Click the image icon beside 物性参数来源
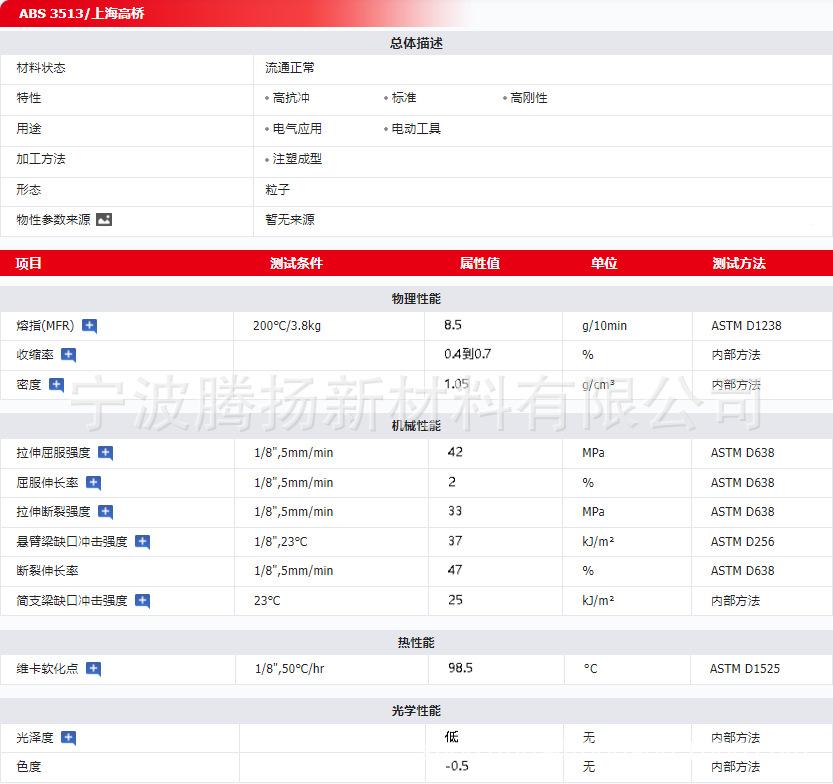The height and width of the screenshot is (784, 833). pyautogui.click(x=104, y=219)
